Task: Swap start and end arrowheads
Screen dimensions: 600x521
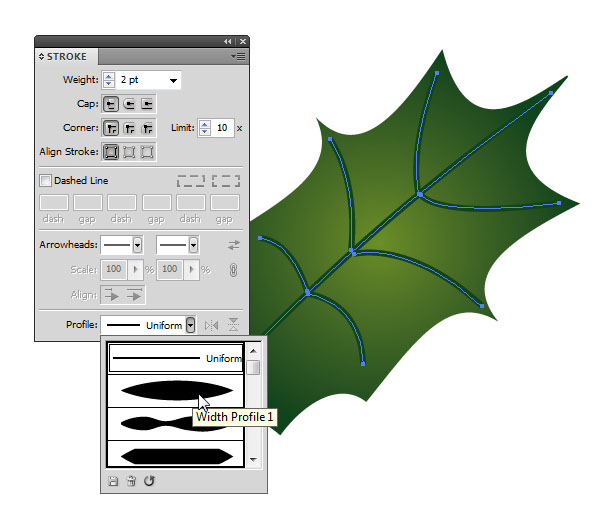Action: [234, 245]
